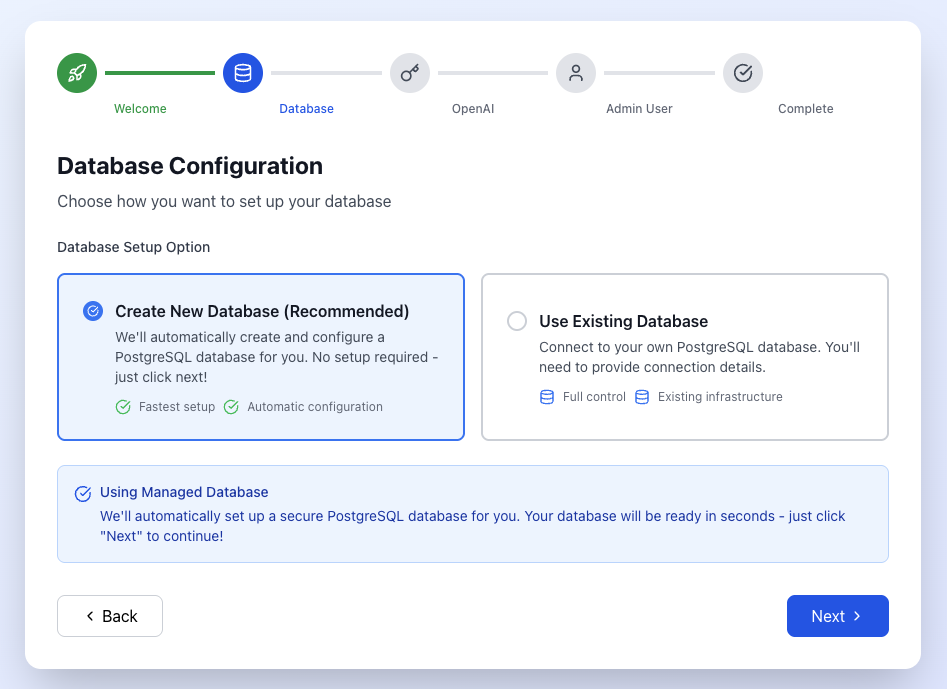Click the green check beside Fastest setup

tap(122, 407)
